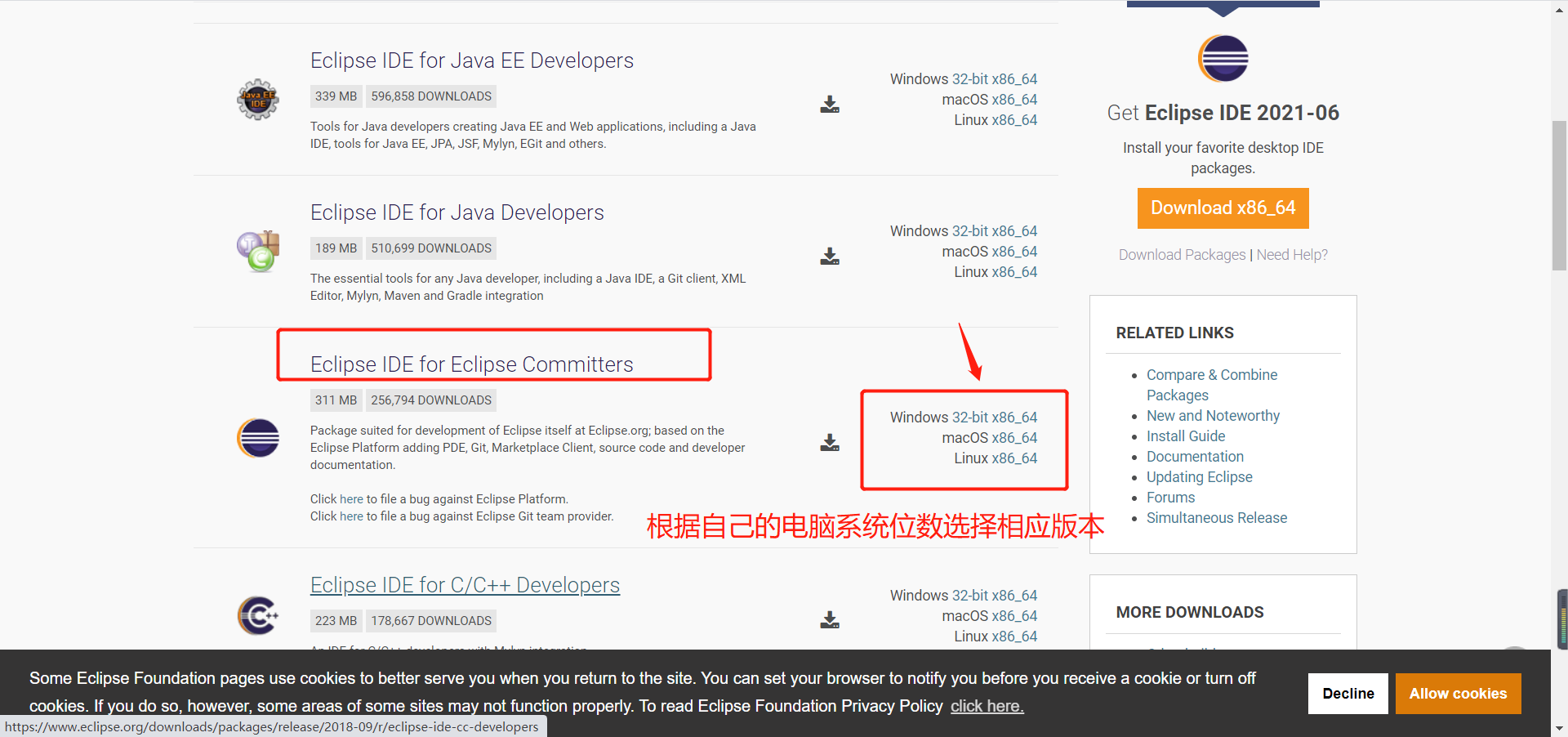Download Java EE macOS x86_64 build
Screen dimensions: 1568x737
pyautogui.click(x=1014, y=100)
